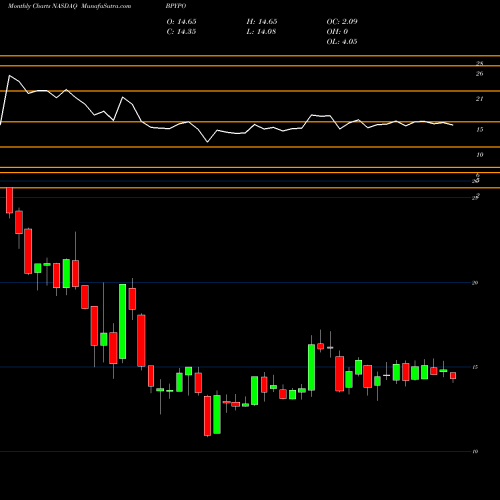The image size is (500, 500).
Task: Click the tall green candle rising to 20
Action: pyautogui.click(x=123, y=321)
